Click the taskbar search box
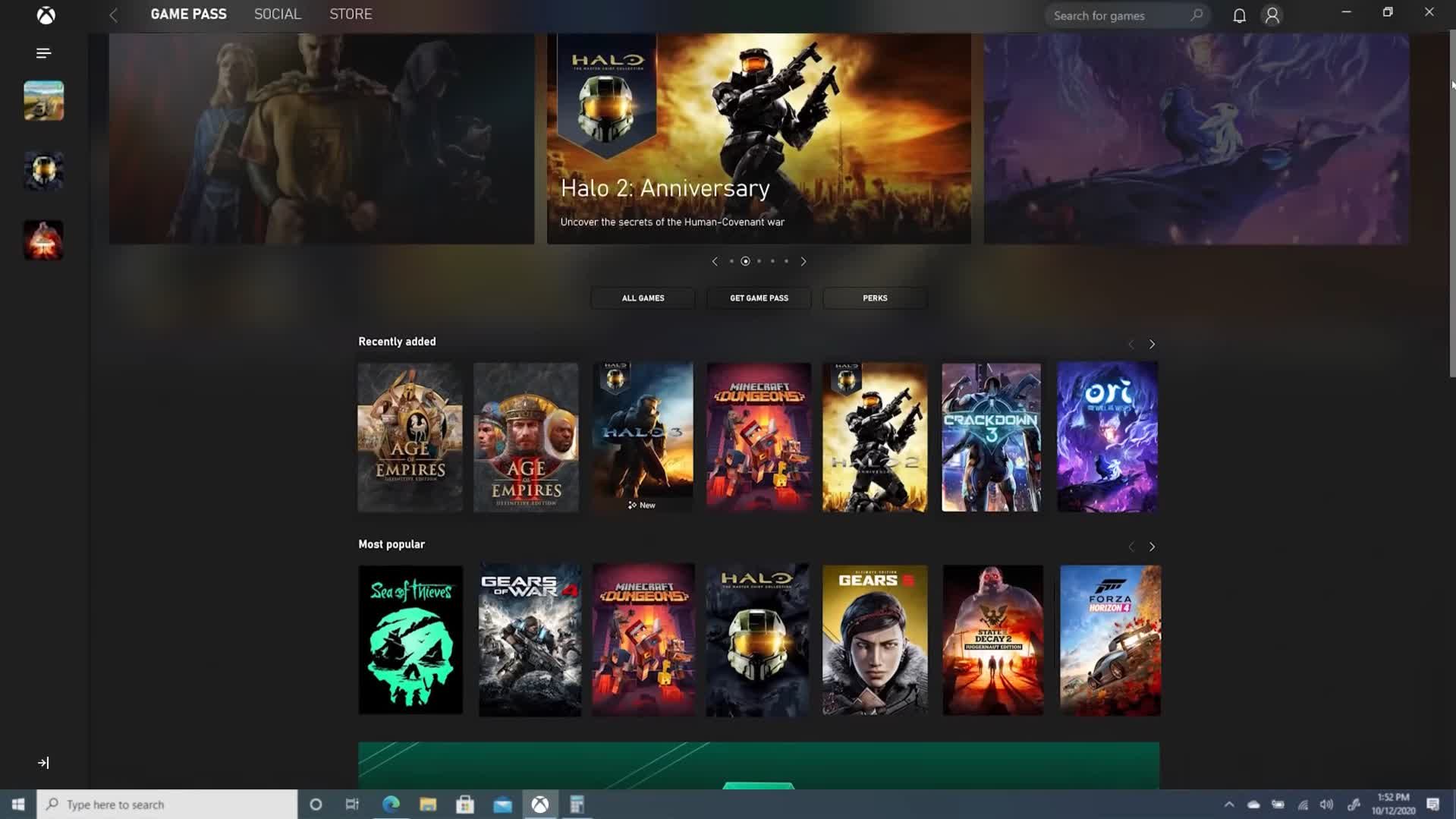The image size is (1456, 819). 167,805
